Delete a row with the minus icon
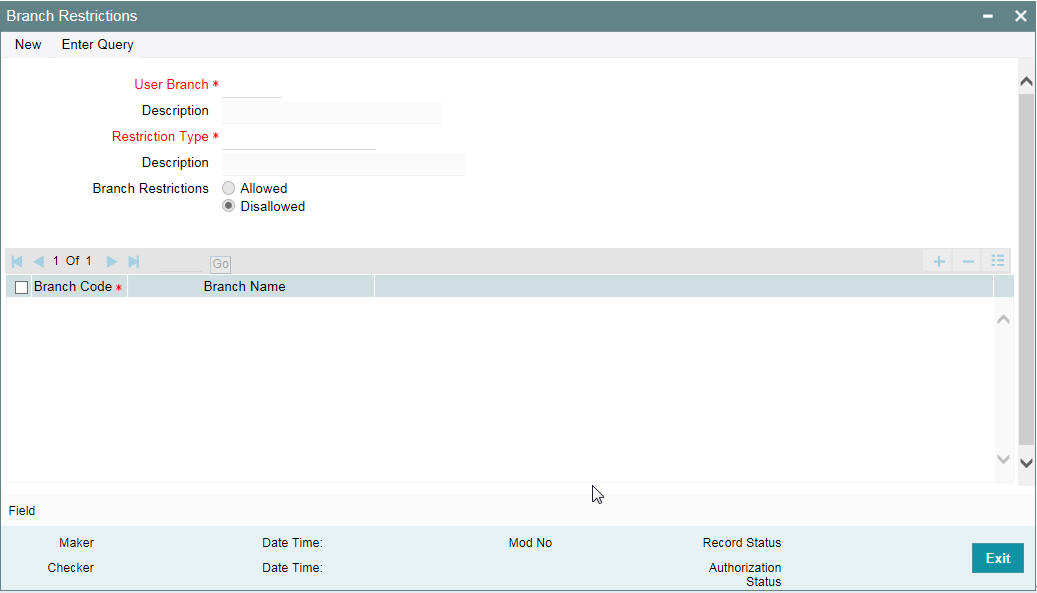This screenshot has width=1037, height=593. pyautogui.click(x=968, y=262)
